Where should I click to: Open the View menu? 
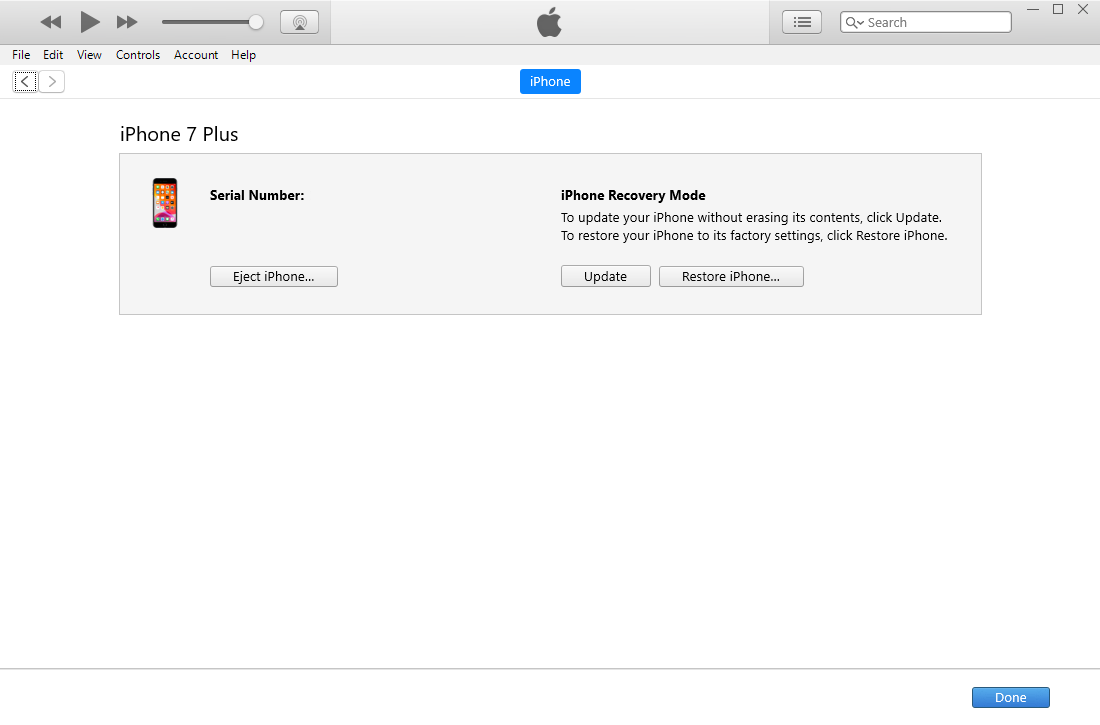pyautogui.click(x=89, y=55)
